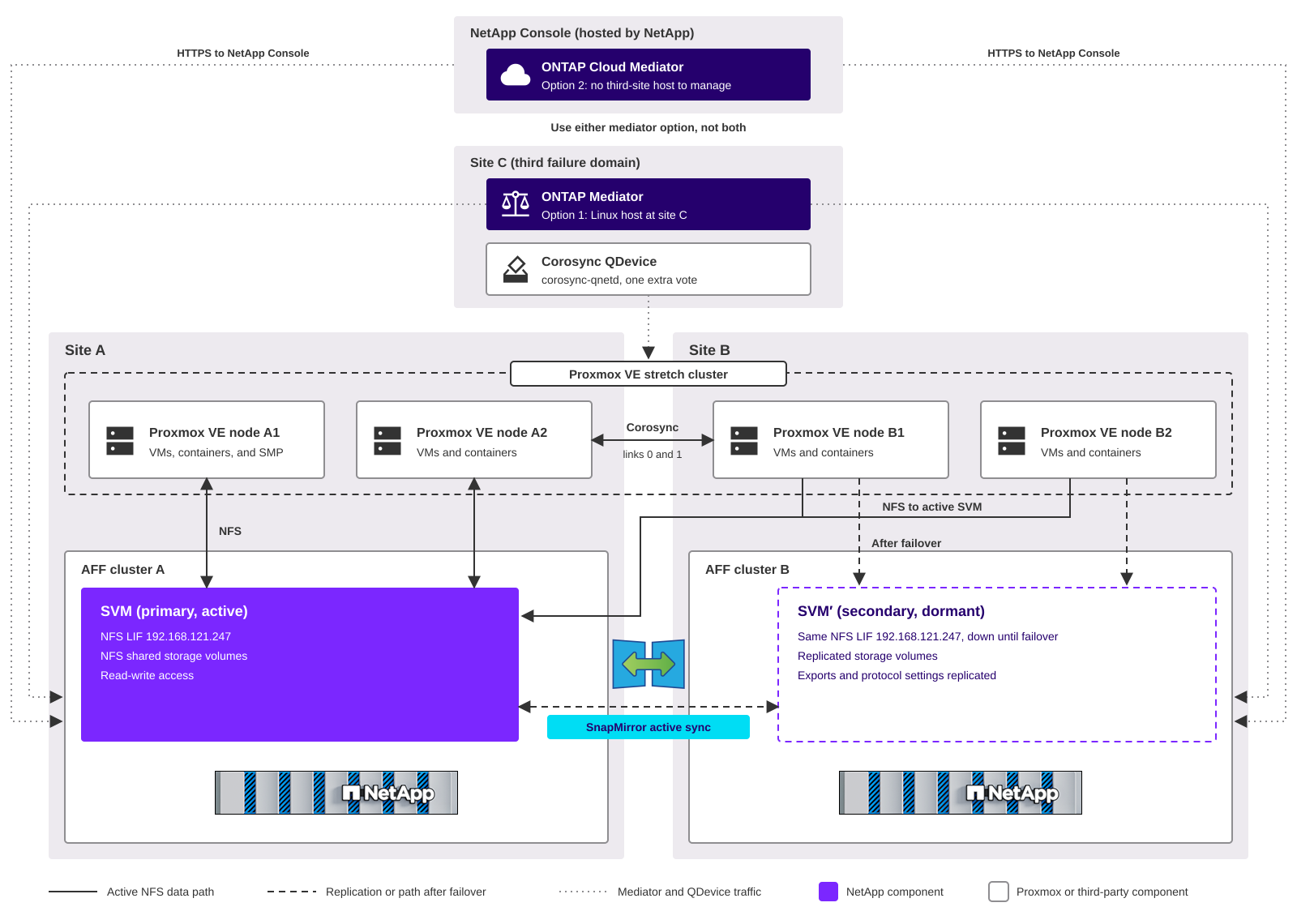Screen dimensions: 1297x924
Task: Click the Site C (third failure domain) heading
Action: point(555,163)
